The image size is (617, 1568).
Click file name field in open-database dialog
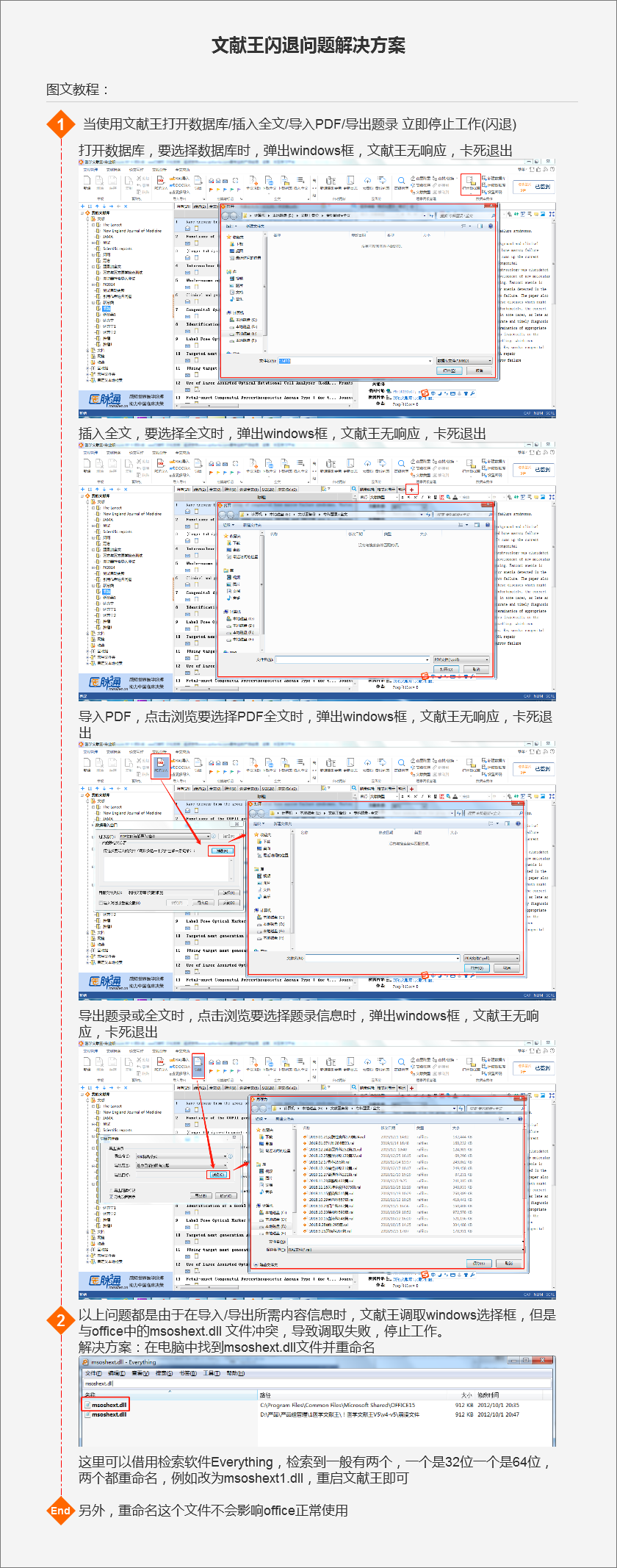[x=356, y=361]
